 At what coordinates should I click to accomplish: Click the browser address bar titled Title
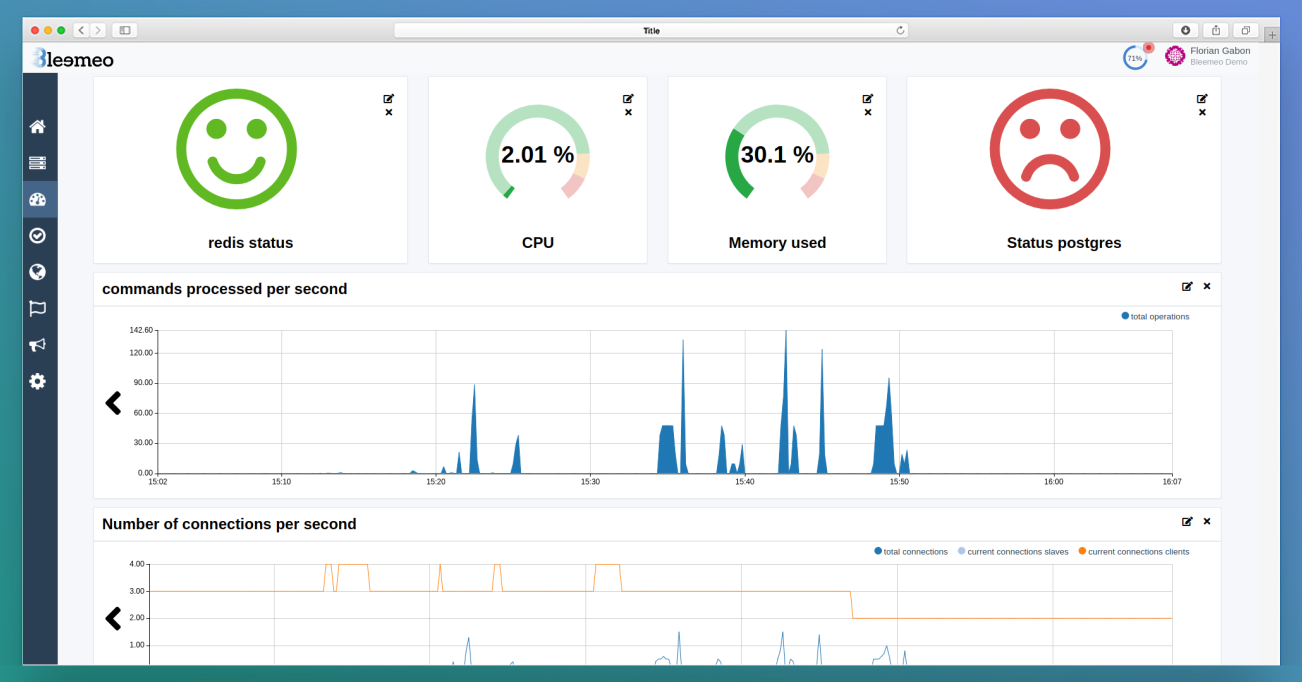651,30
